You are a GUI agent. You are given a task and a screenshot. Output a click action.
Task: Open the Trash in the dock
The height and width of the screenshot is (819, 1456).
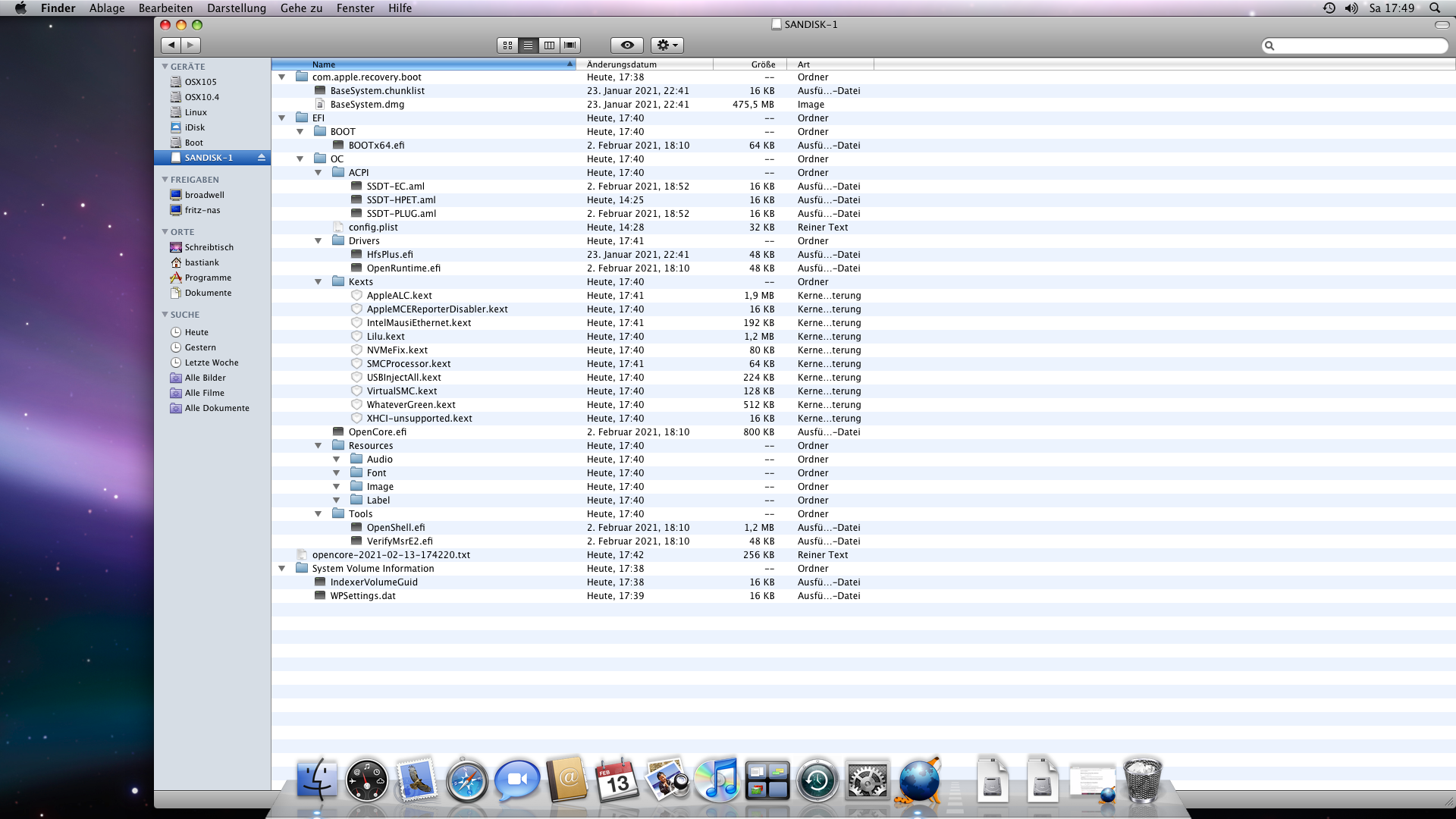(x=1142, y=781)
